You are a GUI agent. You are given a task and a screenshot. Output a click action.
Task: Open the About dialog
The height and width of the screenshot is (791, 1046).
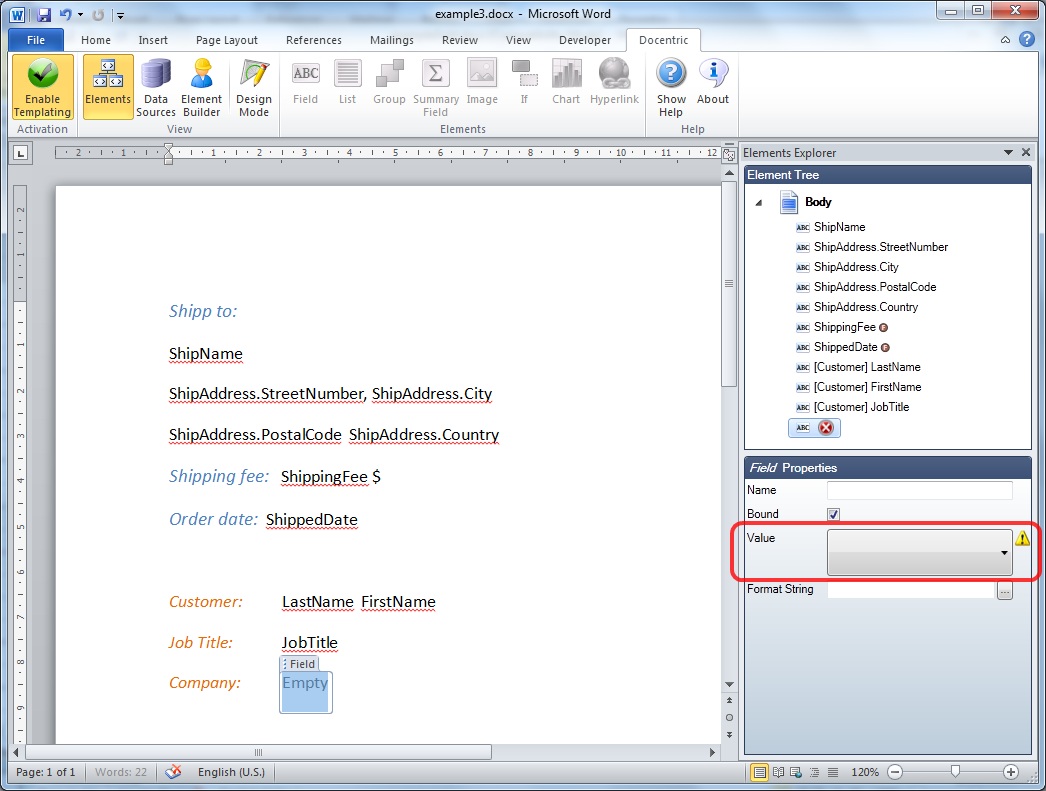tap(712, 82)
